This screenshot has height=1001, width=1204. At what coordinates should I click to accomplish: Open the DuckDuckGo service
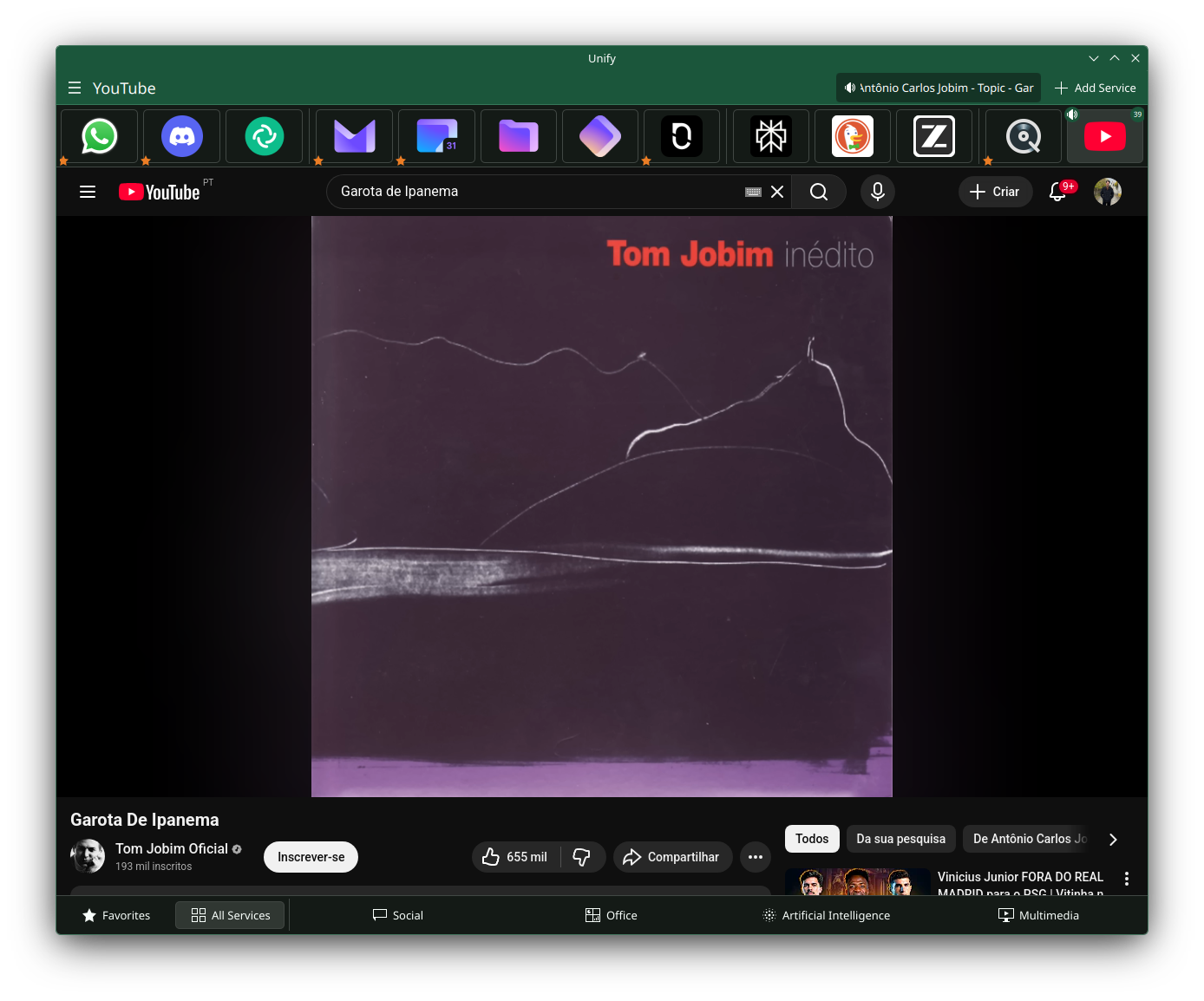tap(853, 136)
